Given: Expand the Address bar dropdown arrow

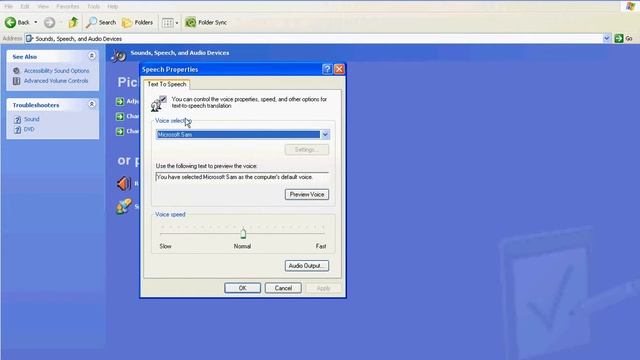Looking at the screenshot, I should pyautogui.click(x=607, y=38).
